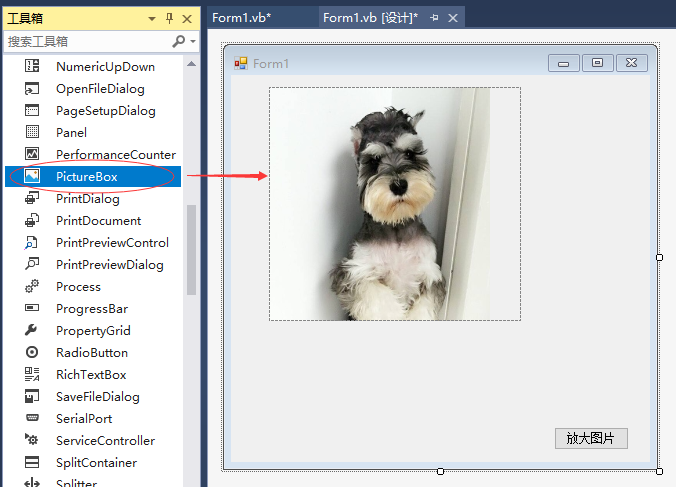Click the NumericUpDown label
The width and height of the screenshot is (676, 487).
pyautogui.click(x=106, y=67)
